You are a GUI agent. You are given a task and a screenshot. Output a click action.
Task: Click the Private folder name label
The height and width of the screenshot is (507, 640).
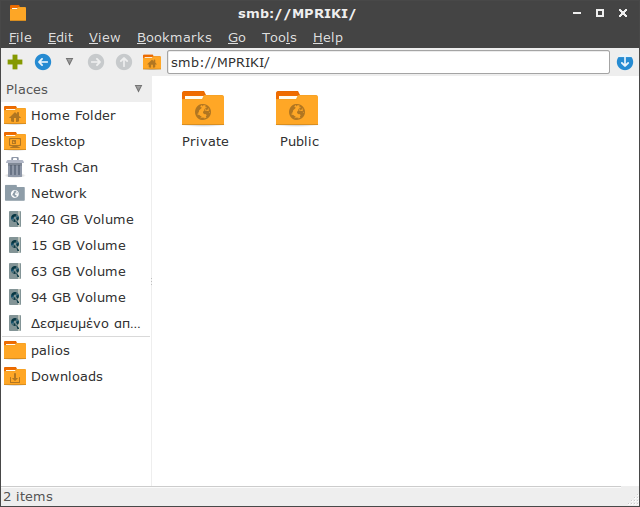tap(205, 142)
